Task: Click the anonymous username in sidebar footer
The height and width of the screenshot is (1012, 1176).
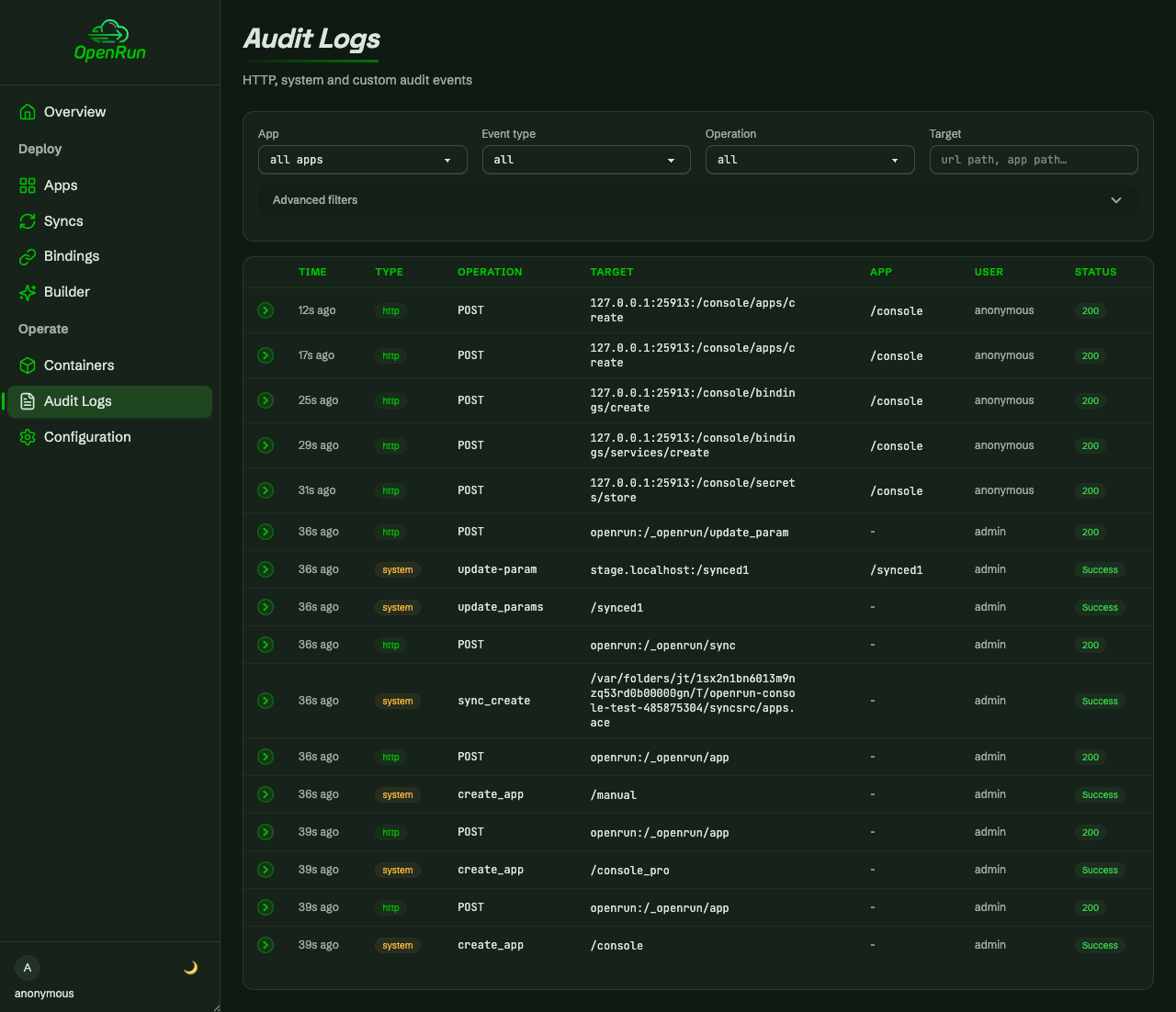Action: click(x=44, y=994)
